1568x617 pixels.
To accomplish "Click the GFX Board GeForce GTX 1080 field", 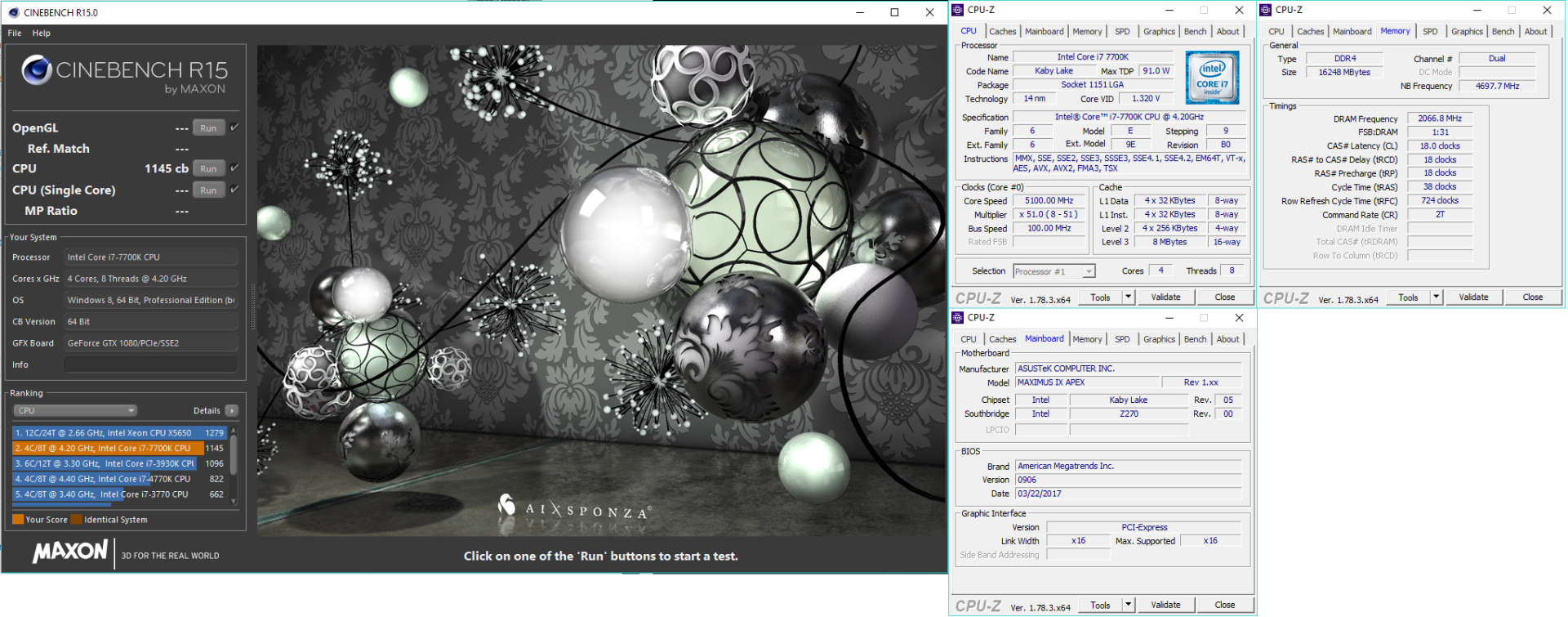I will coord(150,343).
